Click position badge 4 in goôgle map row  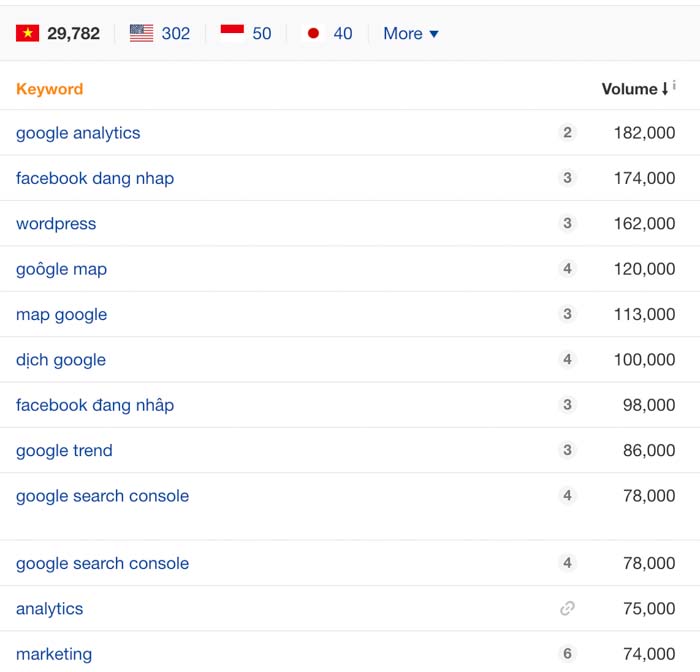(x=567, y=269)
